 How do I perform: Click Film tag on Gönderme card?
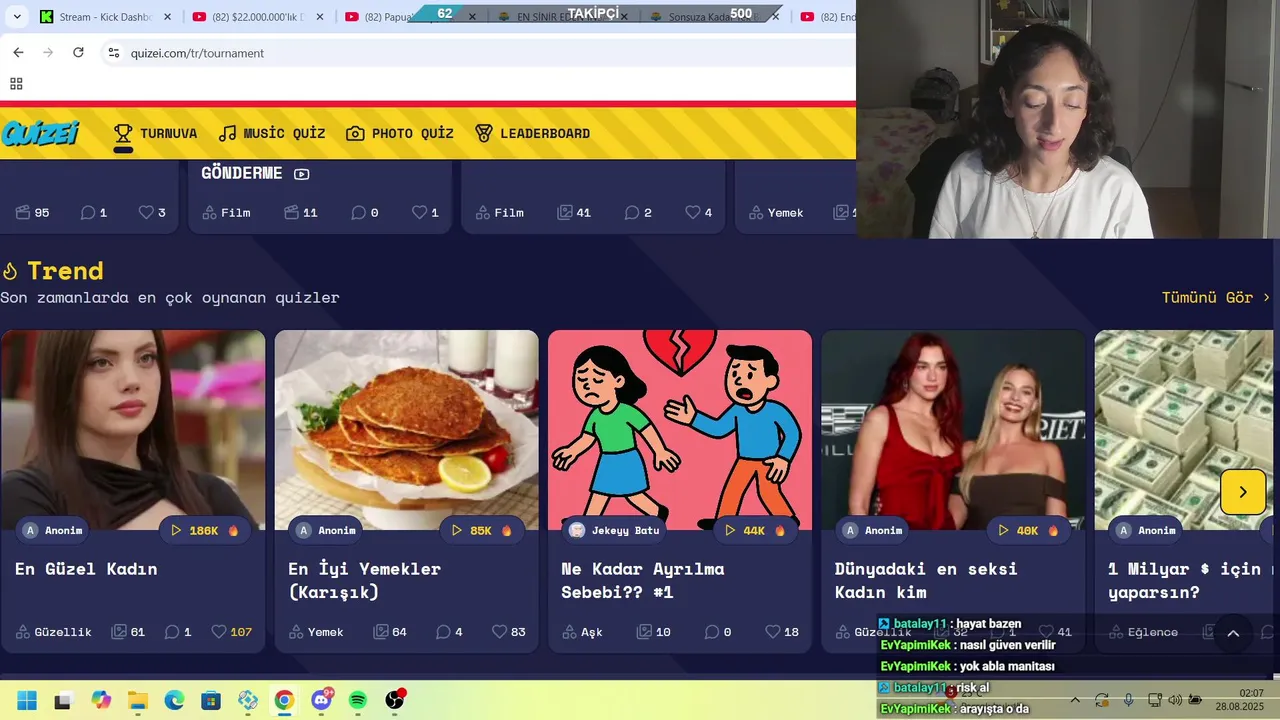tap(226, 212)
